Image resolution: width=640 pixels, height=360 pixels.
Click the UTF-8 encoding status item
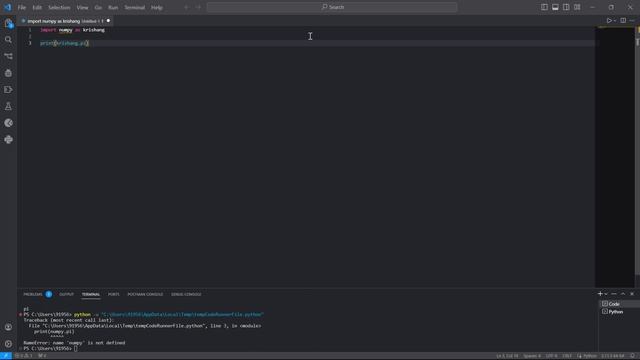point(551,356)
